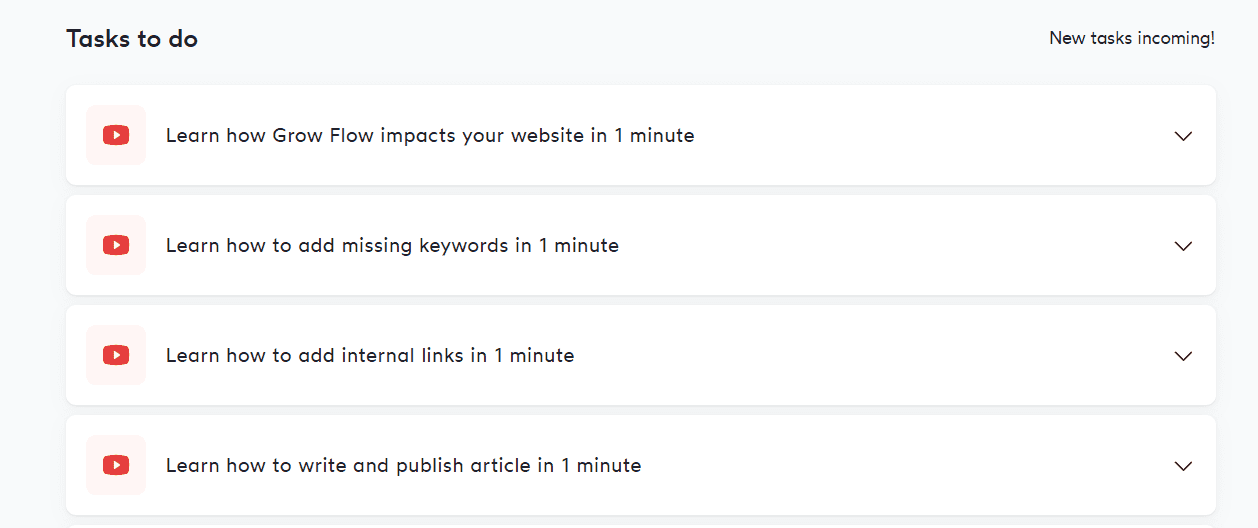Click the 'Tasks to do' heading
Image resolution: width=1258 pixels, height=528 pixels.
[x=132, y=39]
